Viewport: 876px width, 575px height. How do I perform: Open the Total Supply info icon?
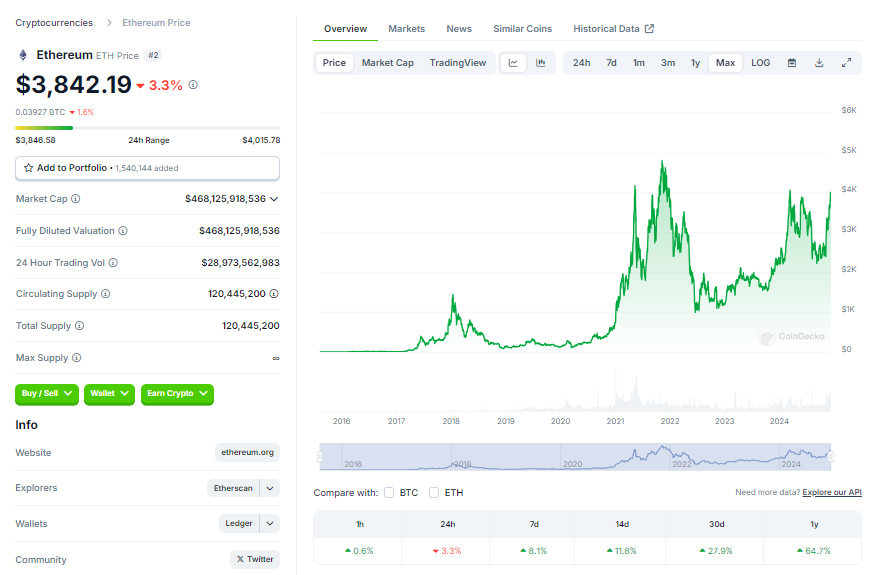pos(79,325)
